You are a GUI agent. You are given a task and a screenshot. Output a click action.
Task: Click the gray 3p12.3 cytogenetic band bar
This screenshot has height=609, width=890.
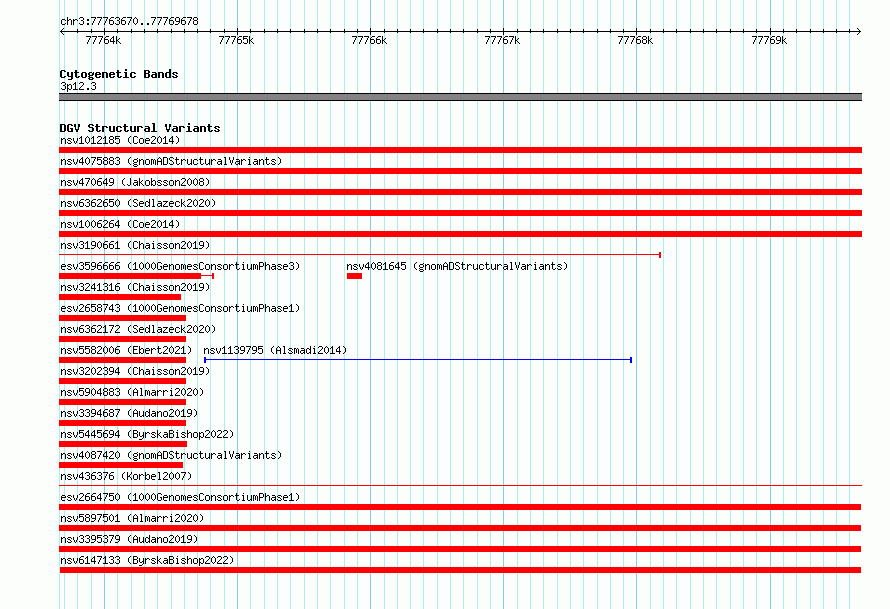point(460,97)
